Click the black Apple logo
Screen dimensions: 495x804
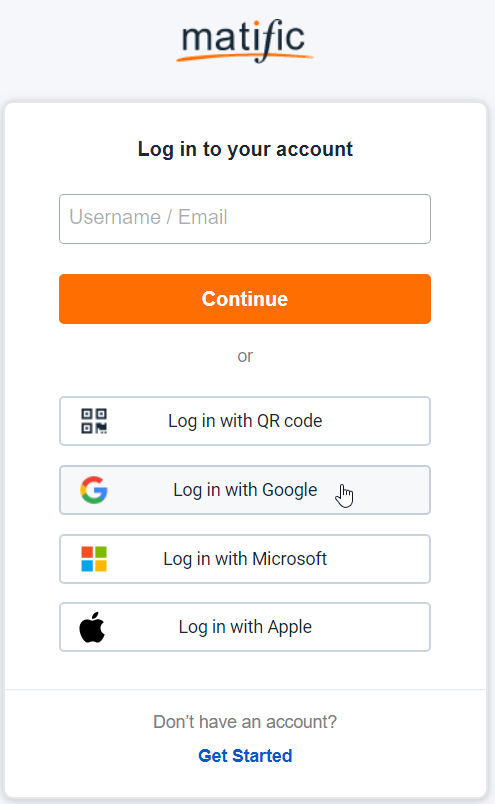click(x=92, y=627)
